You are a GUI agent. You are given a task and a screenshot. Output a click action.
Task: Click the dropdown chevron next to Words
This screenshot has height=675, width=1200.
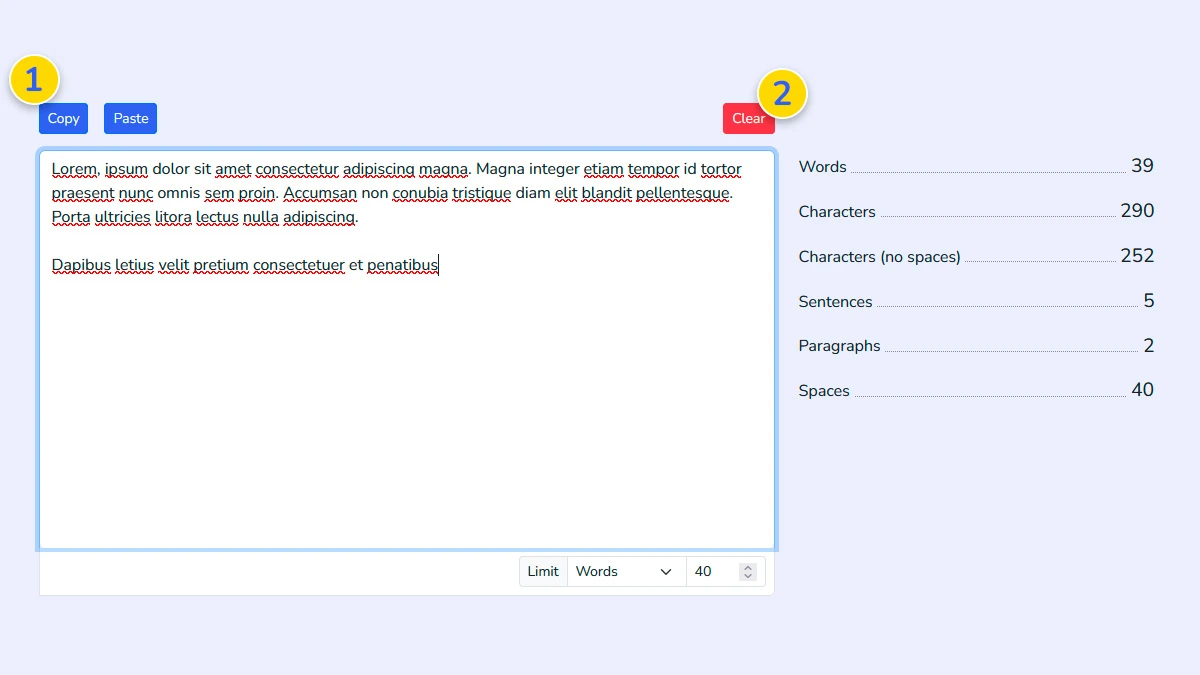(x=665, y=571)
